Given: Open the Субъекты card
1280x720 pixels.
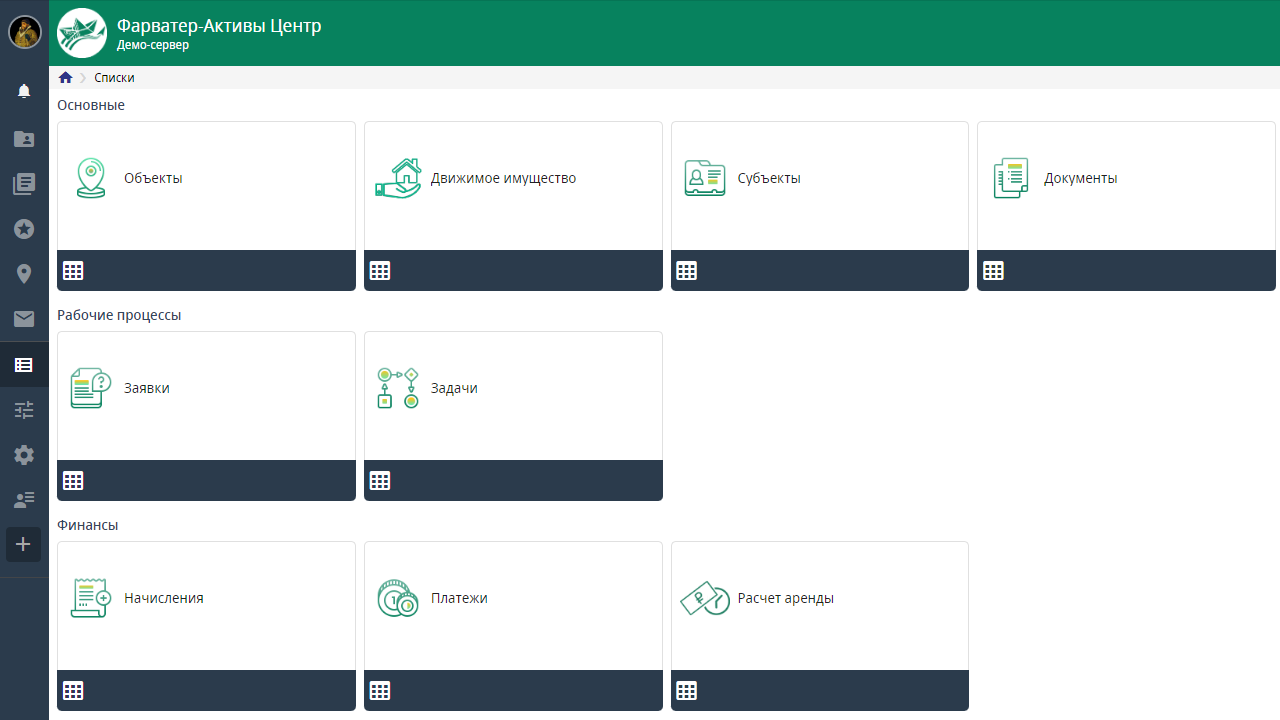Looking at the screenshot, I should (x=819, y=180).
